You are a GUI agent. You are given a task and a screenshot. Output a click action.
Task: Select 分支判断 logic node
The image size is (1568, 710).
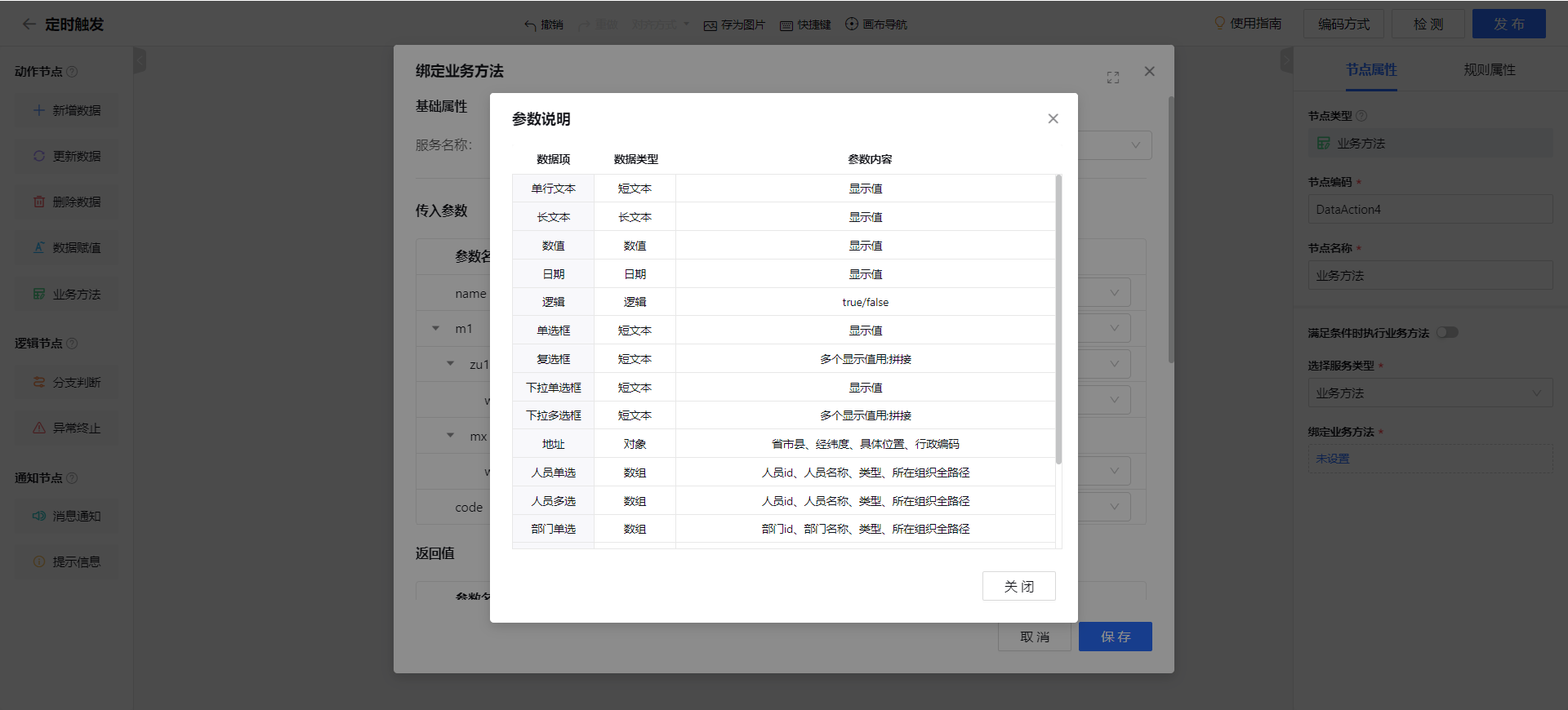tap(67, 382)
